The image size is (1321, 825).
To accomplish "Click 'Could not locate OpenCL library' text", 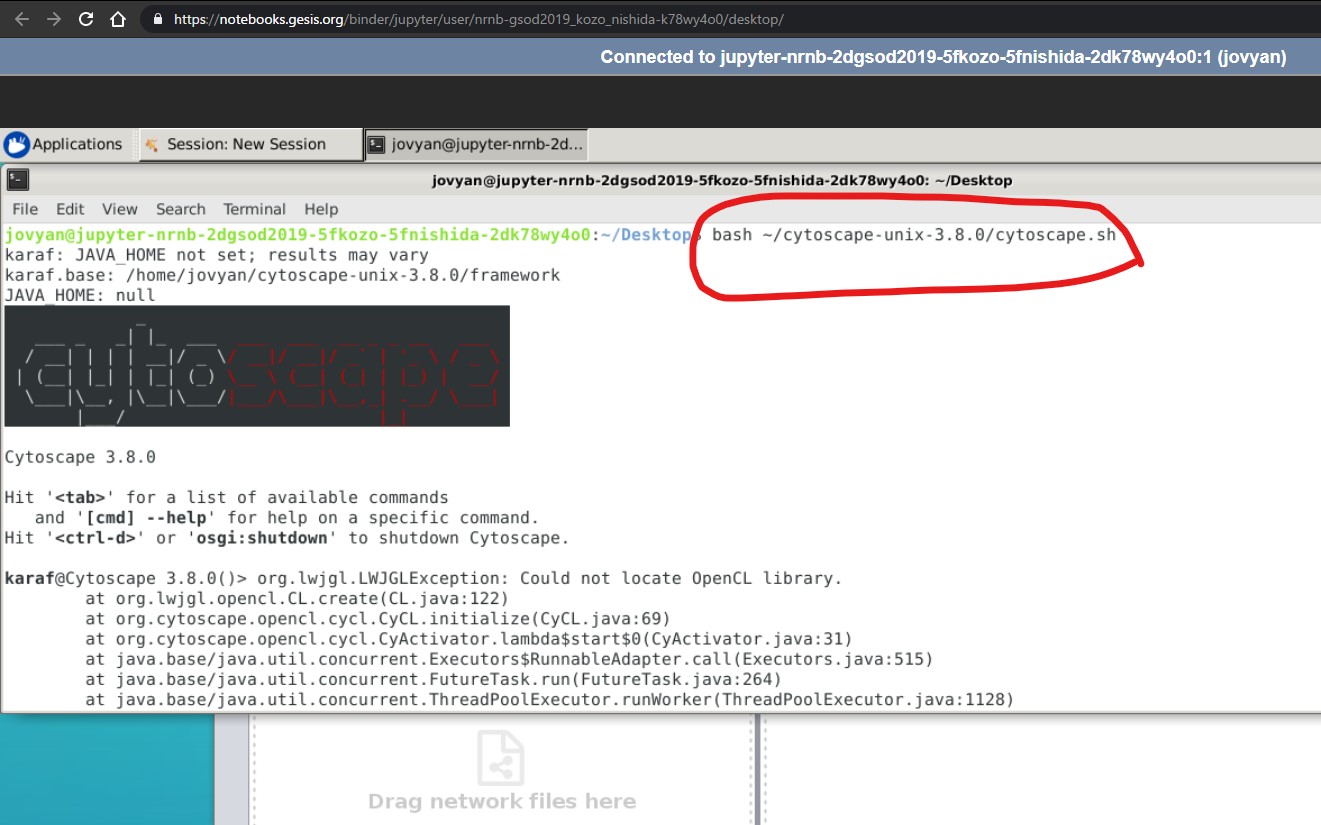I will click(682, 578).
